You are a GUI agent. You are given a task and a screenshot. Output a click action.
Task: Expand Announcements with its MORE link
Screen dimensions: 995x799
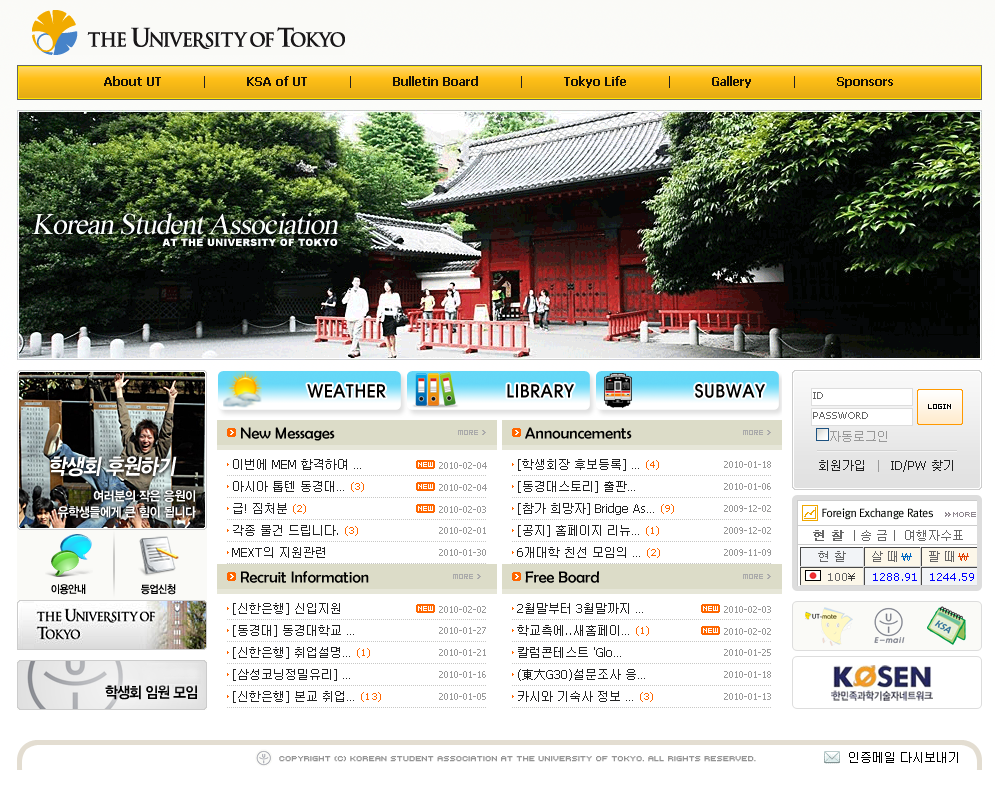(x=756, y=433)
